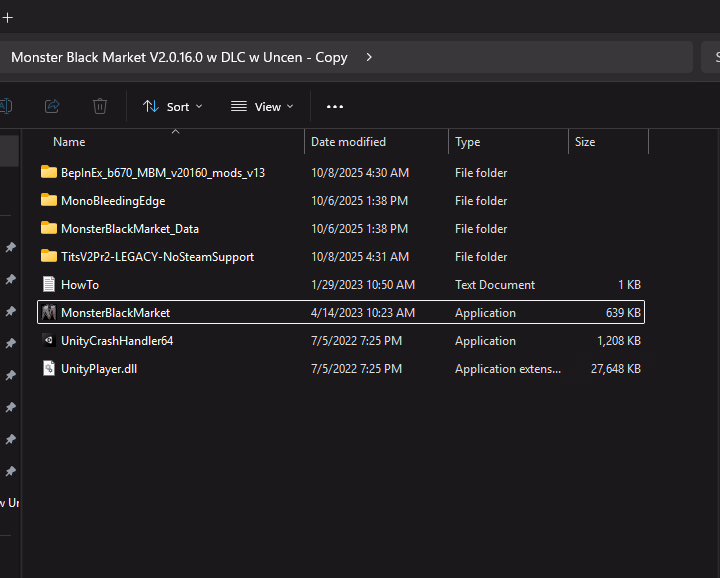Click the Size column header
The image size is (720, 578).
pyautogui.click(x=585, y=142)
